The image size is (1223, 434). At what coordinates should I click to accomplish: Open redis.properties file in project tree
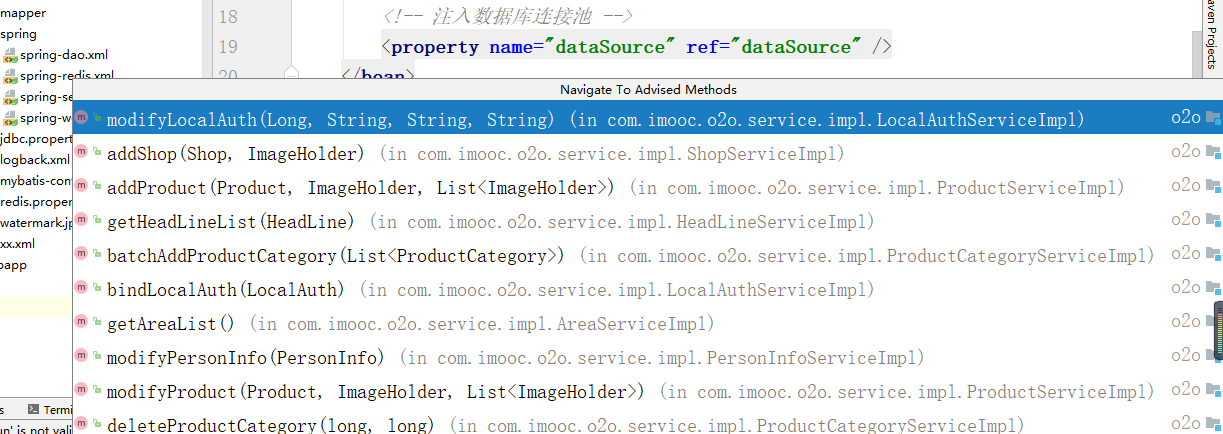(36, 202)
